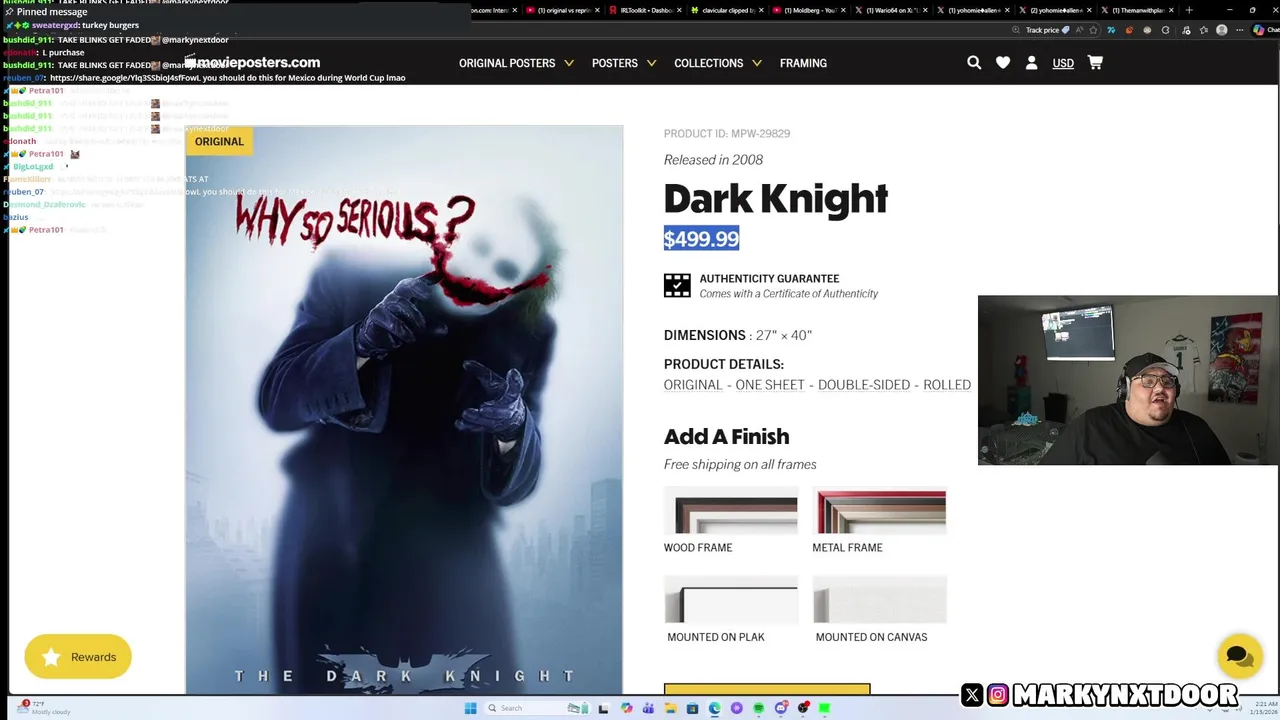Open the browser three-dots settings menu
The image size is (1280, 720).
pos(1239,30)
